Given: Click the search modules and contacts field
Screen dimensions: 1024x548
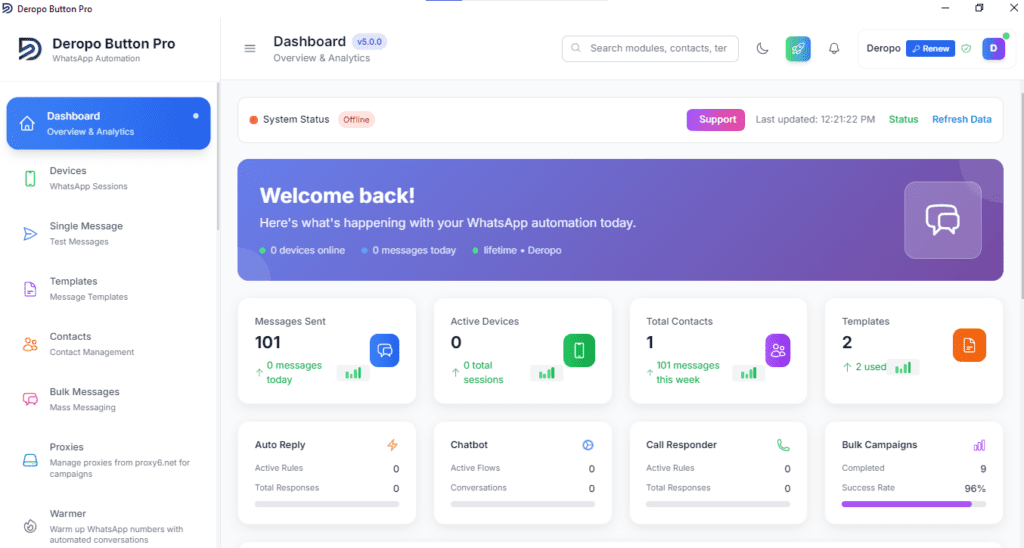Looking at the screenshot, I should [650, 48].
